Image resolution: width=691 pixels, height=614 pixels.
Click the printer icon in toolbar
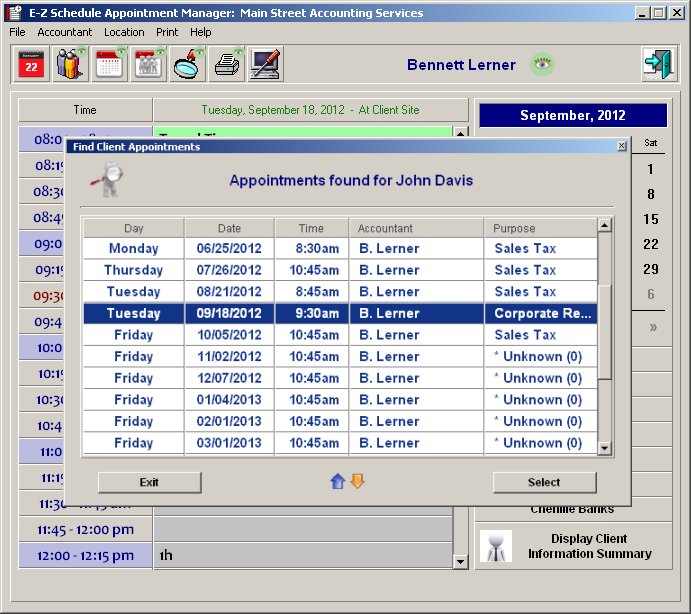[227, 65]
